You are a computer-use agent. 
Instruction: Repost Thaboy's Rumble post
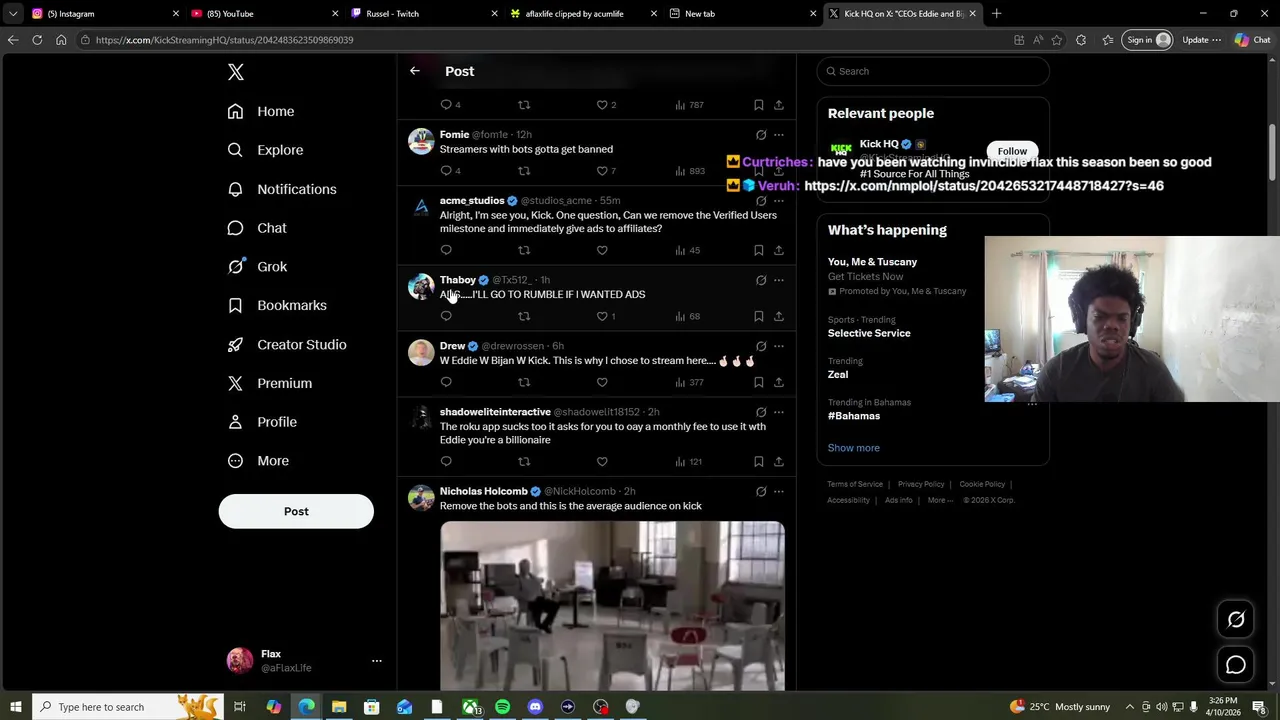[524, 316]
